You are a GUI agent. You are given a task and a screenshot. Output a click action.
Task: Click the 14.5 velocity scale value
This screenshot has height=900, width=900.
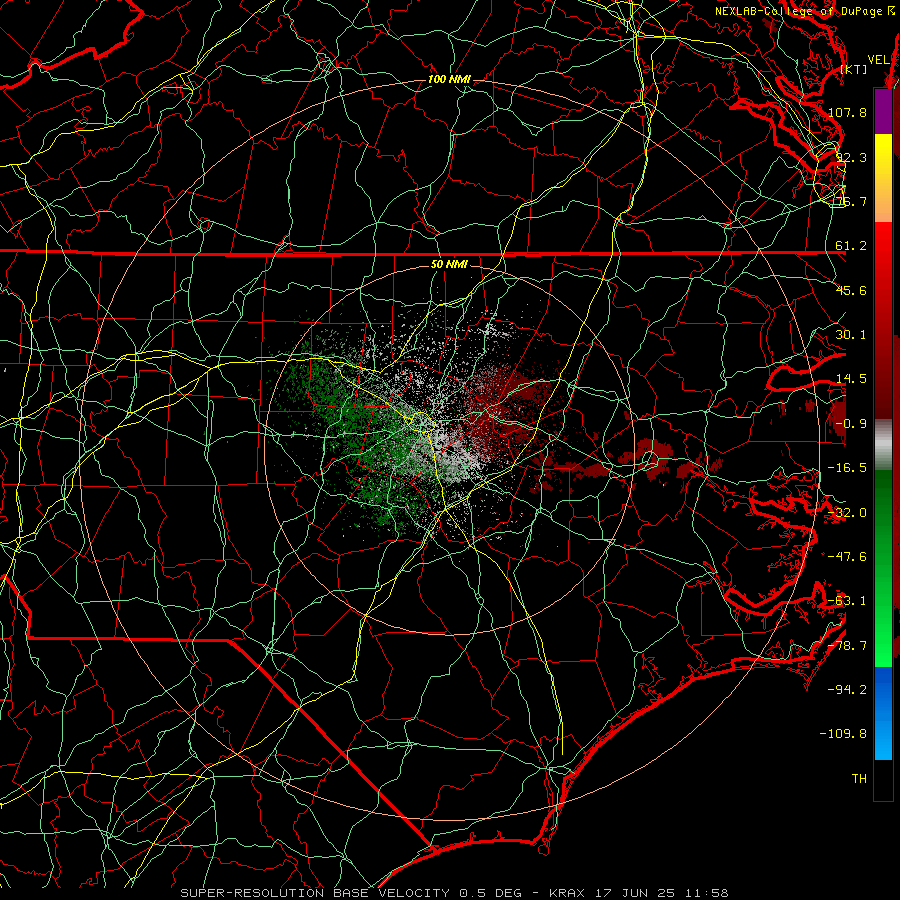tap(851, 379)
